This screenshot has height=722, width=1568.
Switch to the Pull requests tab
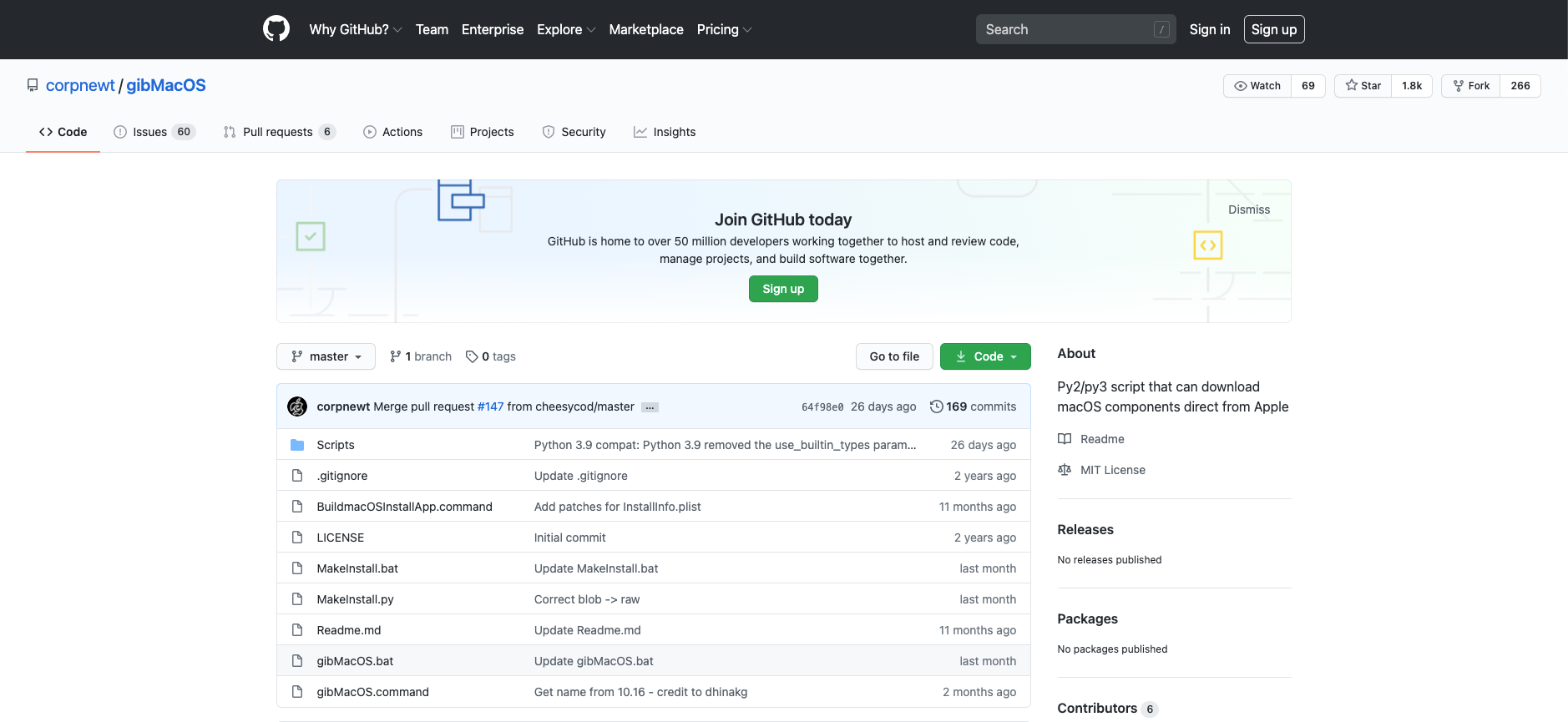point(280,132)
